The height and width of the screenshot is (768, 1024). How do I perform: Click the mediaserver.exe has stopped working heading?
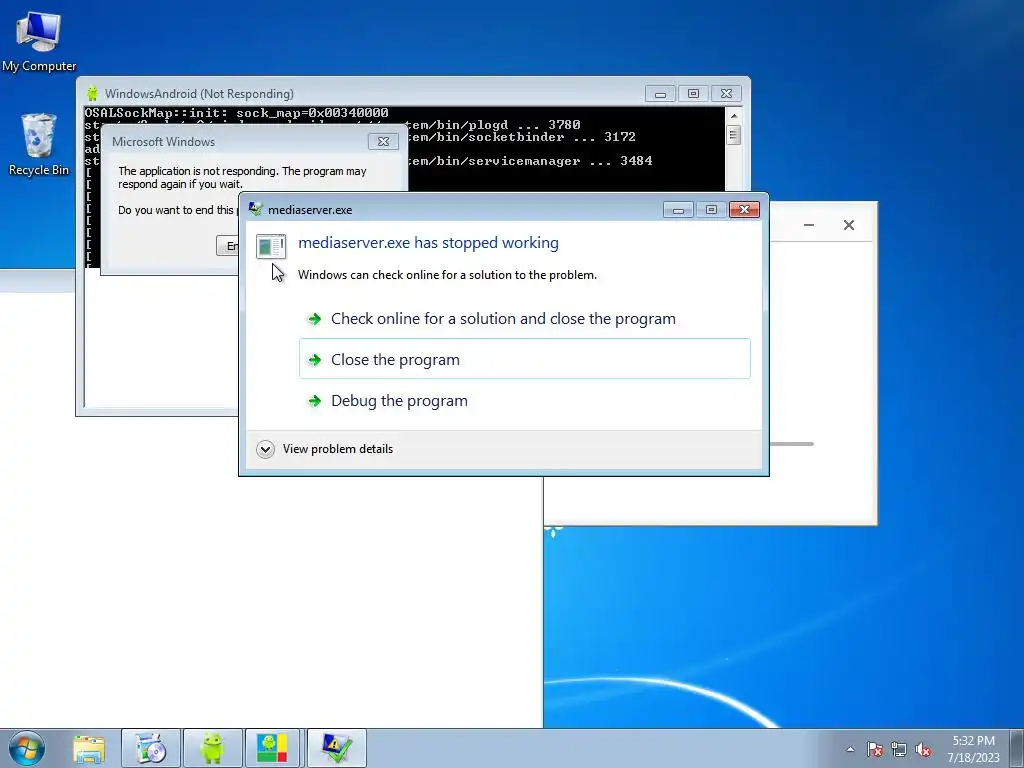(x=428, y=243)
